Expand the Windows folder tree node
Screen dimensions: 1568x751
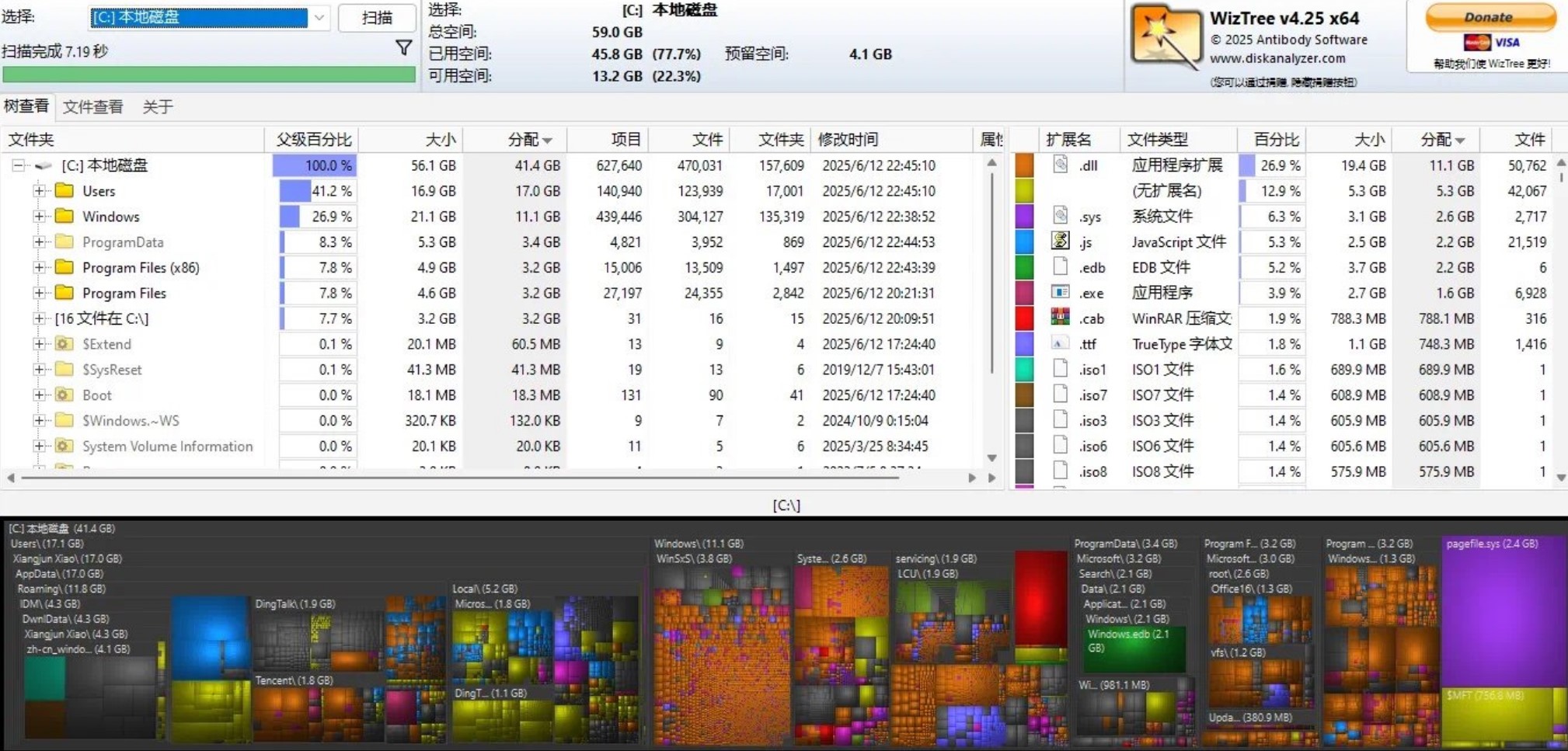(x=38, y=217)
